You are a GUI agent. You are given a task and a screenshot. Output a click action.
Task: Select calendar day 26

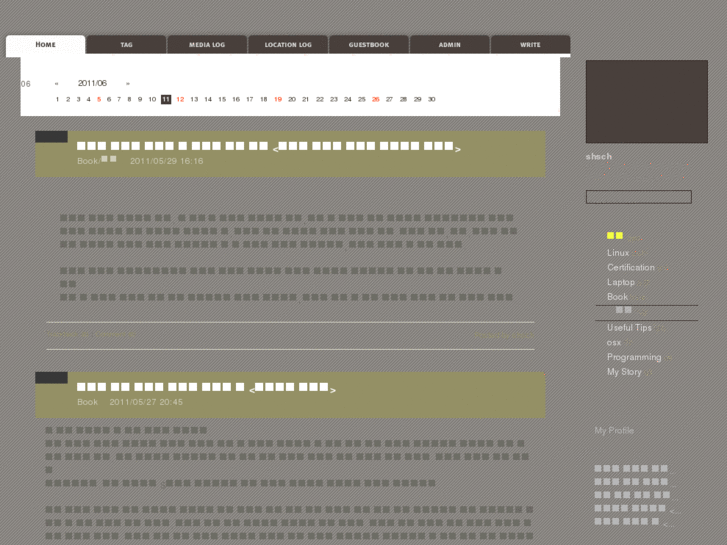click(376, 99)
